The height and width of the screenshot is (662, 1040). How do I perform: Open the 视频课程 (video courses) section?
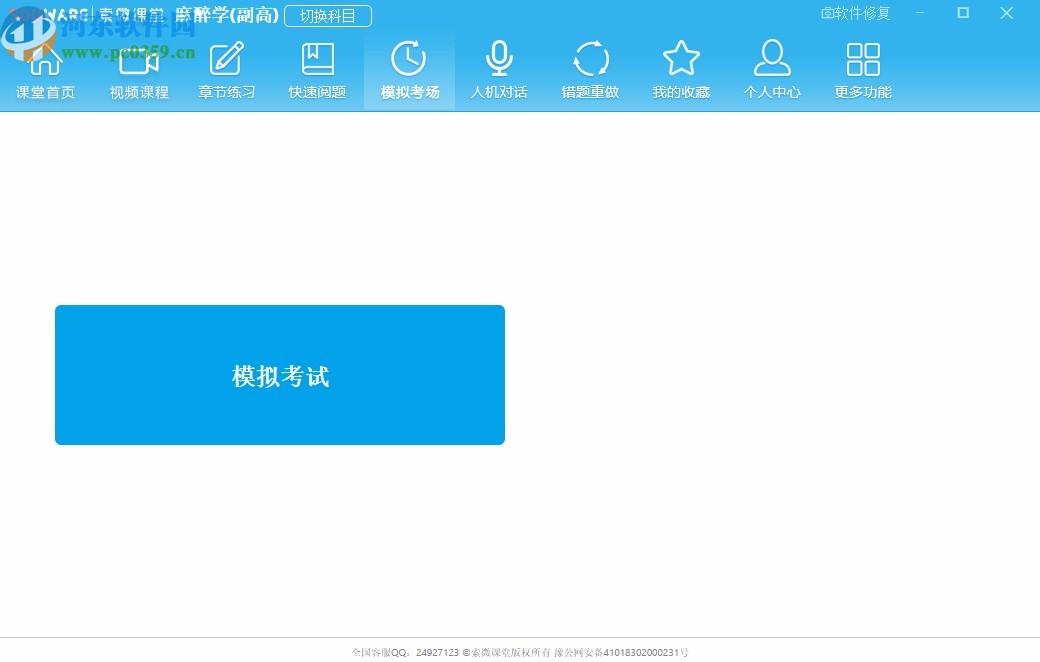pyautogui.click(x=138, y=70)
